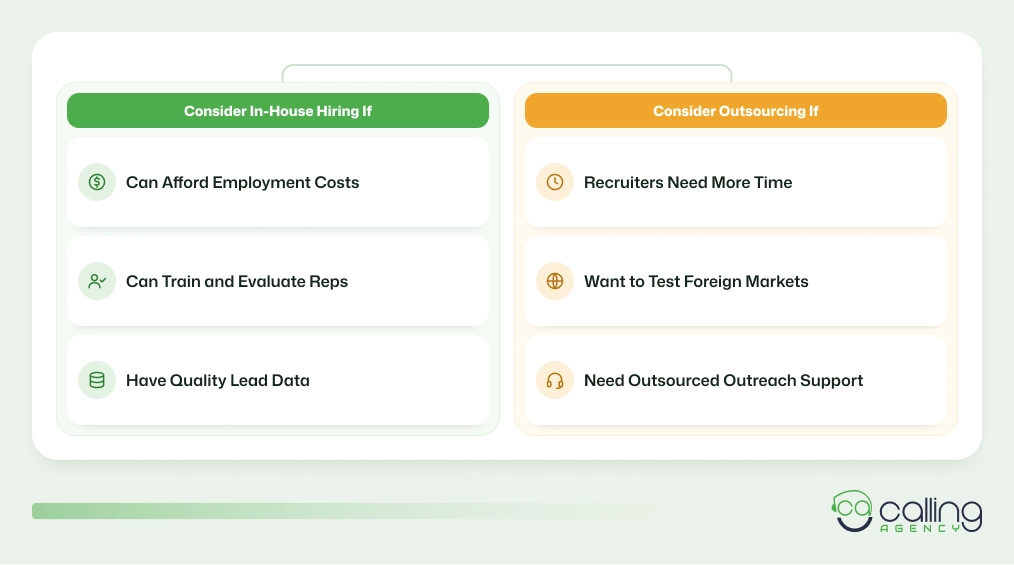Click the clock icon beside Recruiters Need More Time
The height and width of the screenshot is (565, 1014).
(x=555, y=182)
